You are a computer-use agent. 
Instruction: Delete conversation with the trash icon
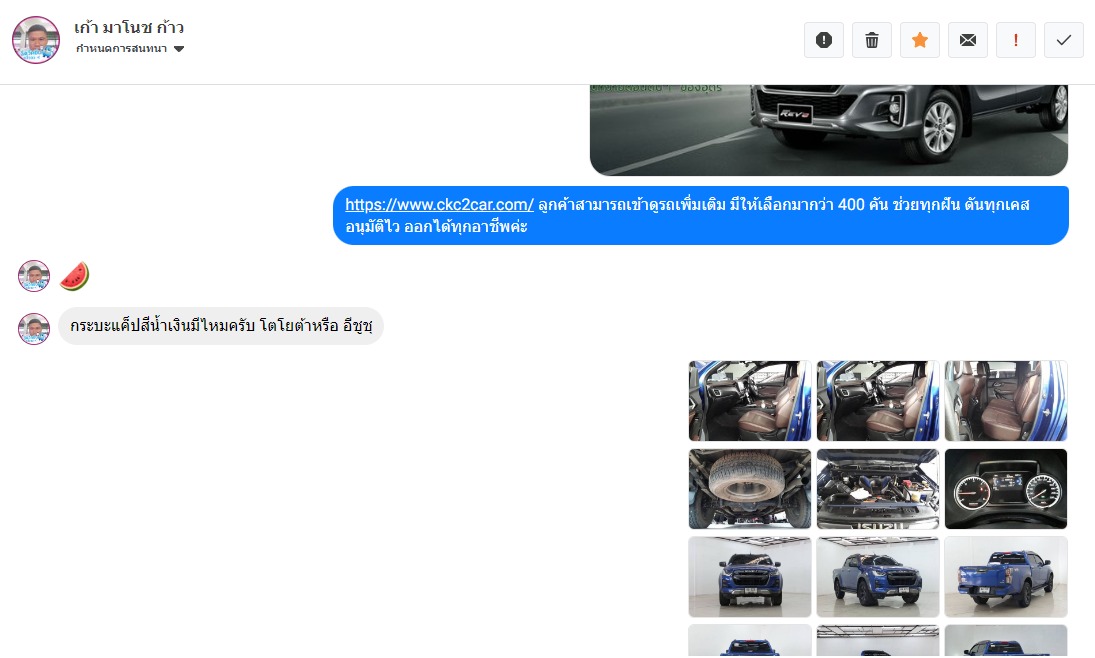click(x=872, y=40)
